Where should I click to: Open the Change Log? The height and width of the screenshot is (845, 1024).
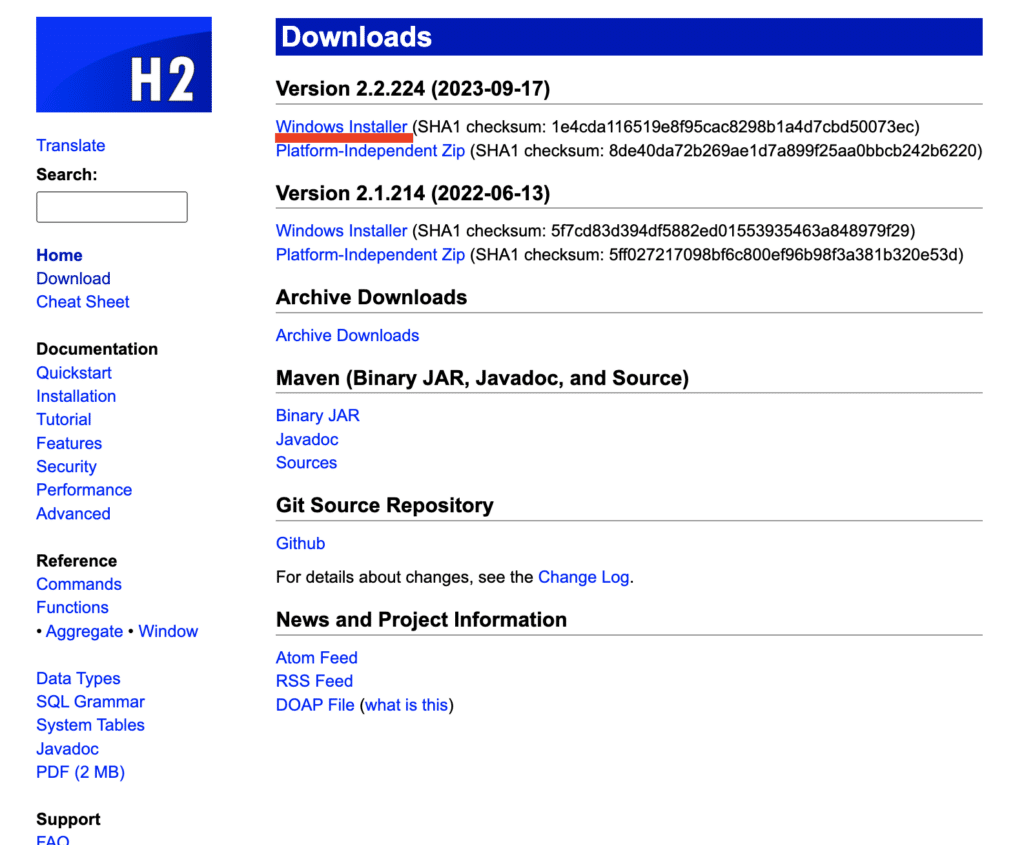583,577
